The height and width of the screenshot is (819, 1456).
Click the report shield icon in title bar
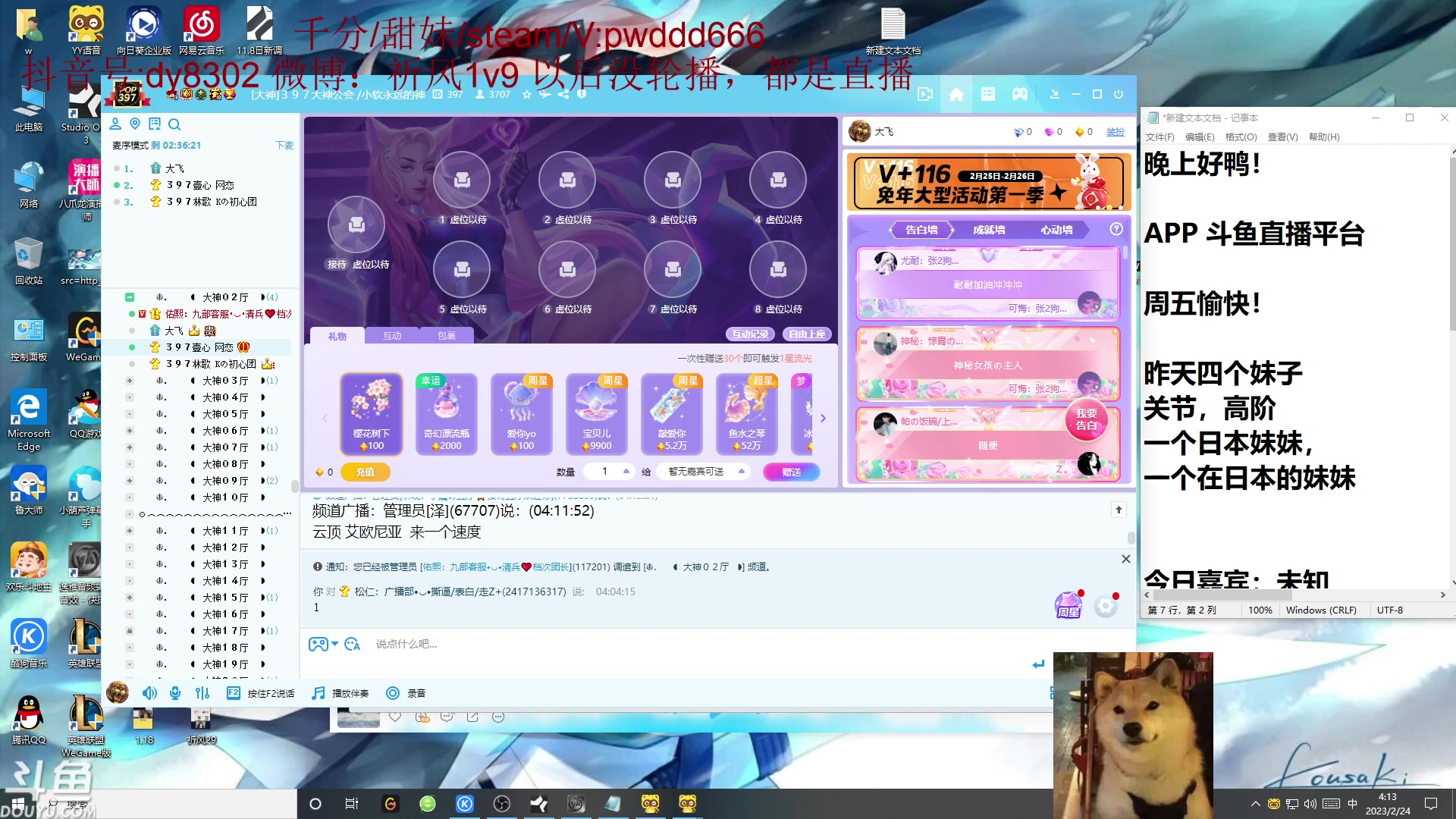(582, 95)
